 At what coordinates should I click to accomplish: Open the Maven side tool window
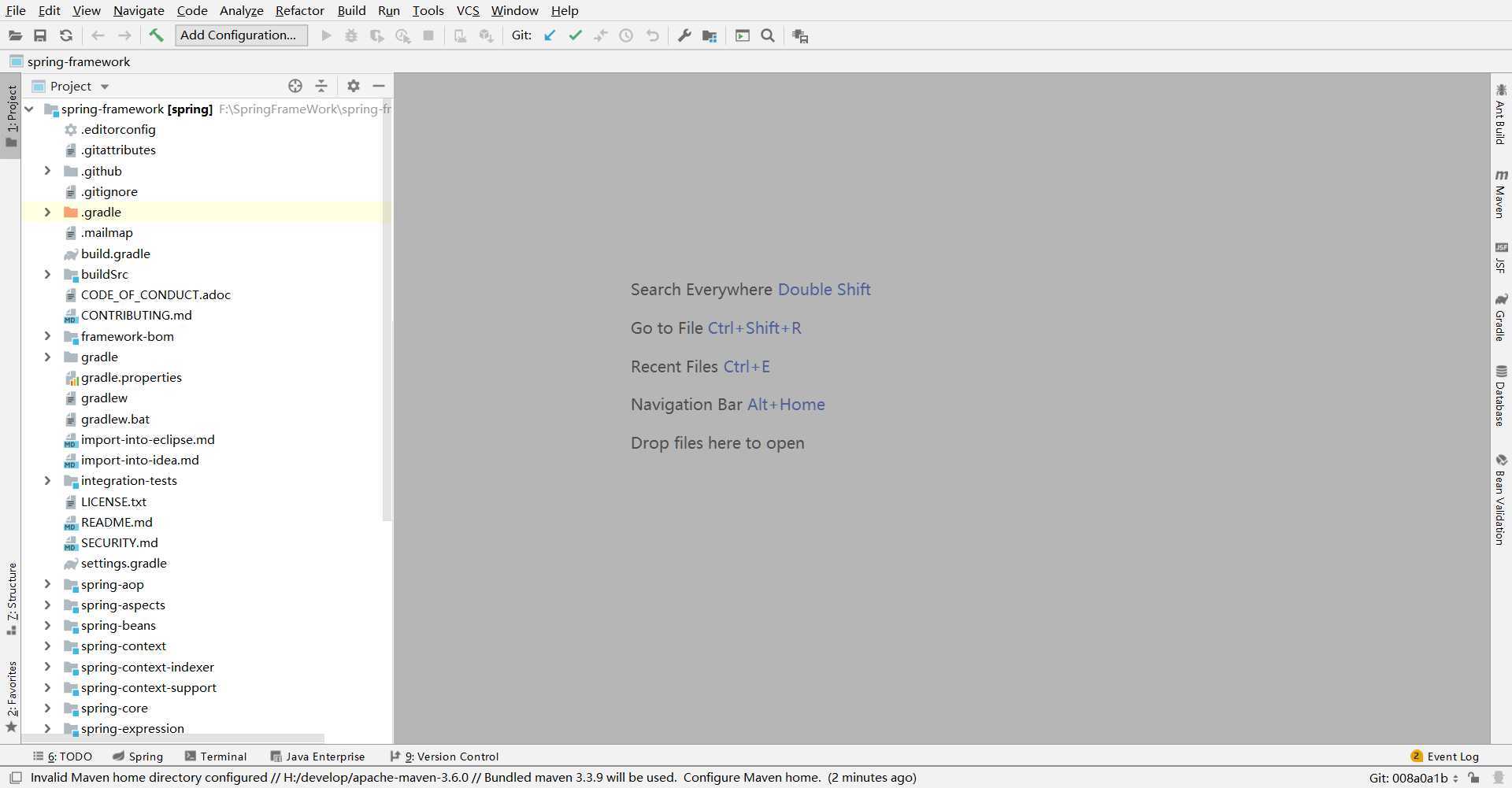coord(1501,193)
